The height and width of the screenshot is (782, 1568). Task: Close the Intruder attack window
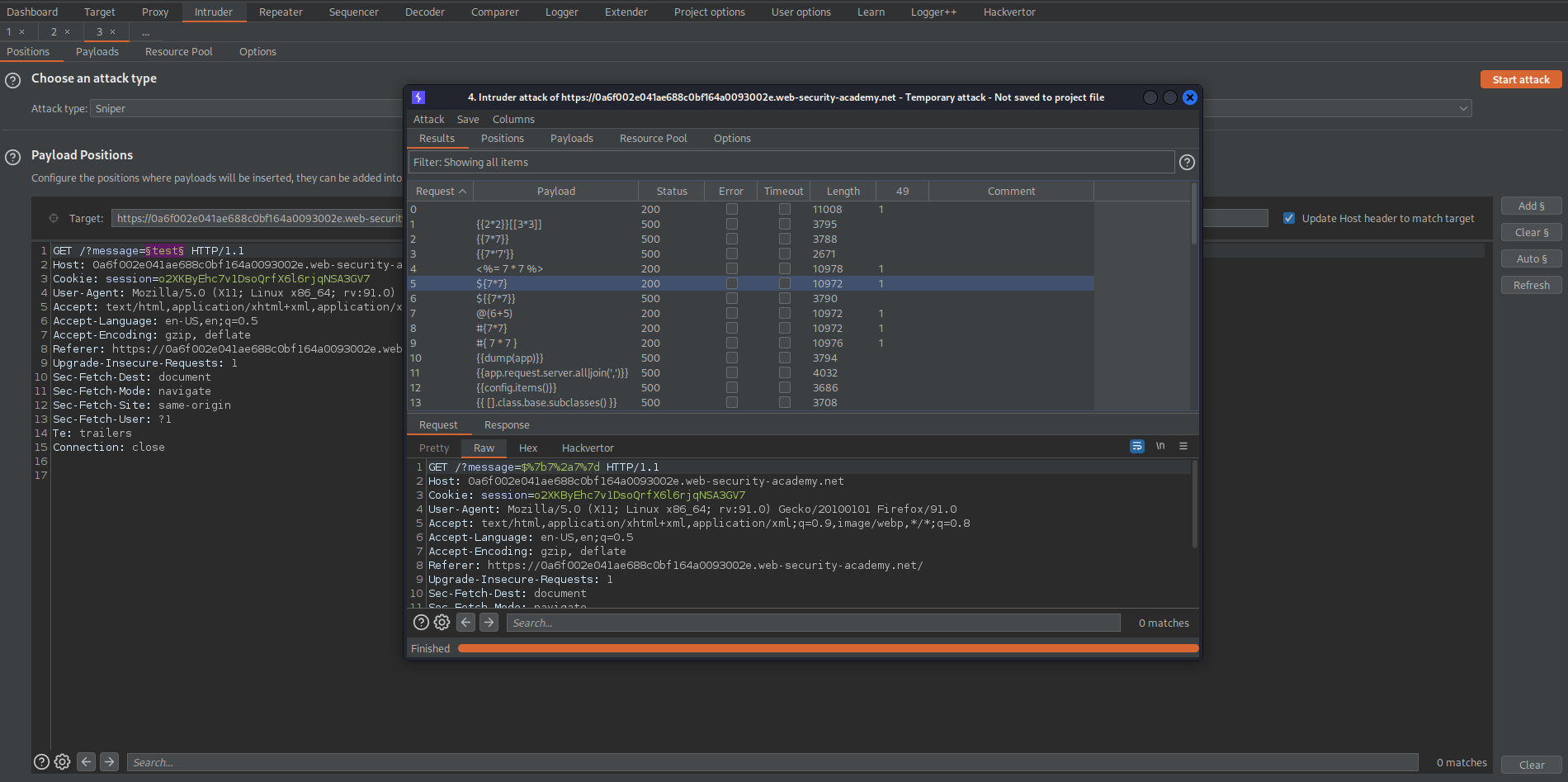click(x=1190, y=97)
